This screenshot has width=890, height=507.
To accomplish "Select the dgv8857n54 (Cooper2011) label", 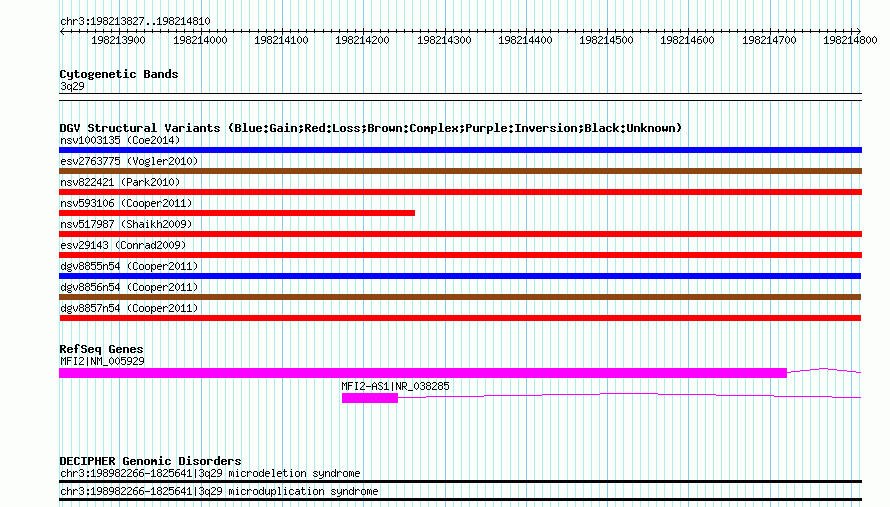I will [x=129, y=308].
